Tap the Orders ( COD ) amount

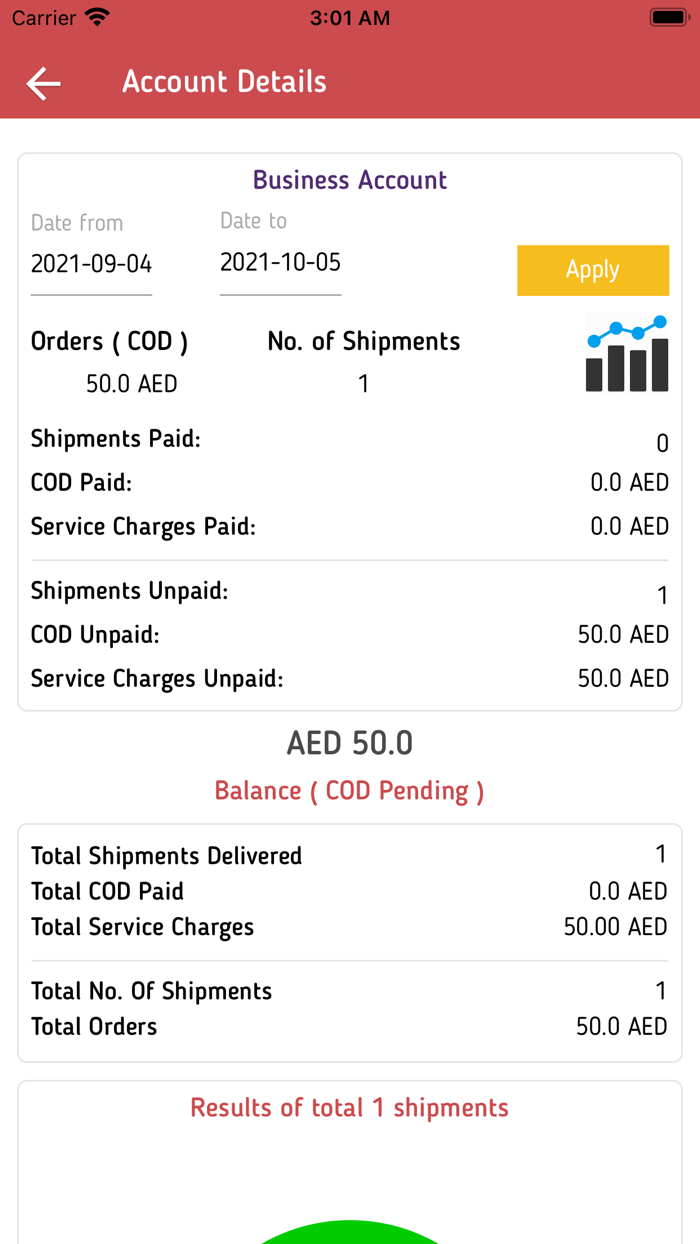pyautogui.click(x=131, y=384)
